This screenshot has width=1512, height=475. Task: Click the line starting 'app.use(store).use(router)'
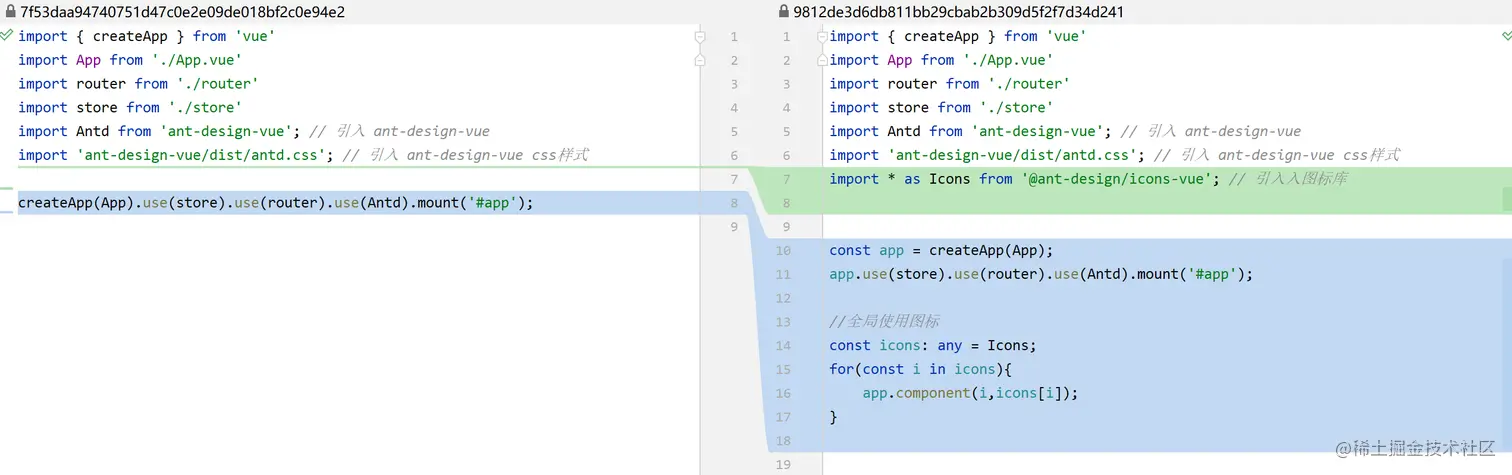coord(1041,274)
